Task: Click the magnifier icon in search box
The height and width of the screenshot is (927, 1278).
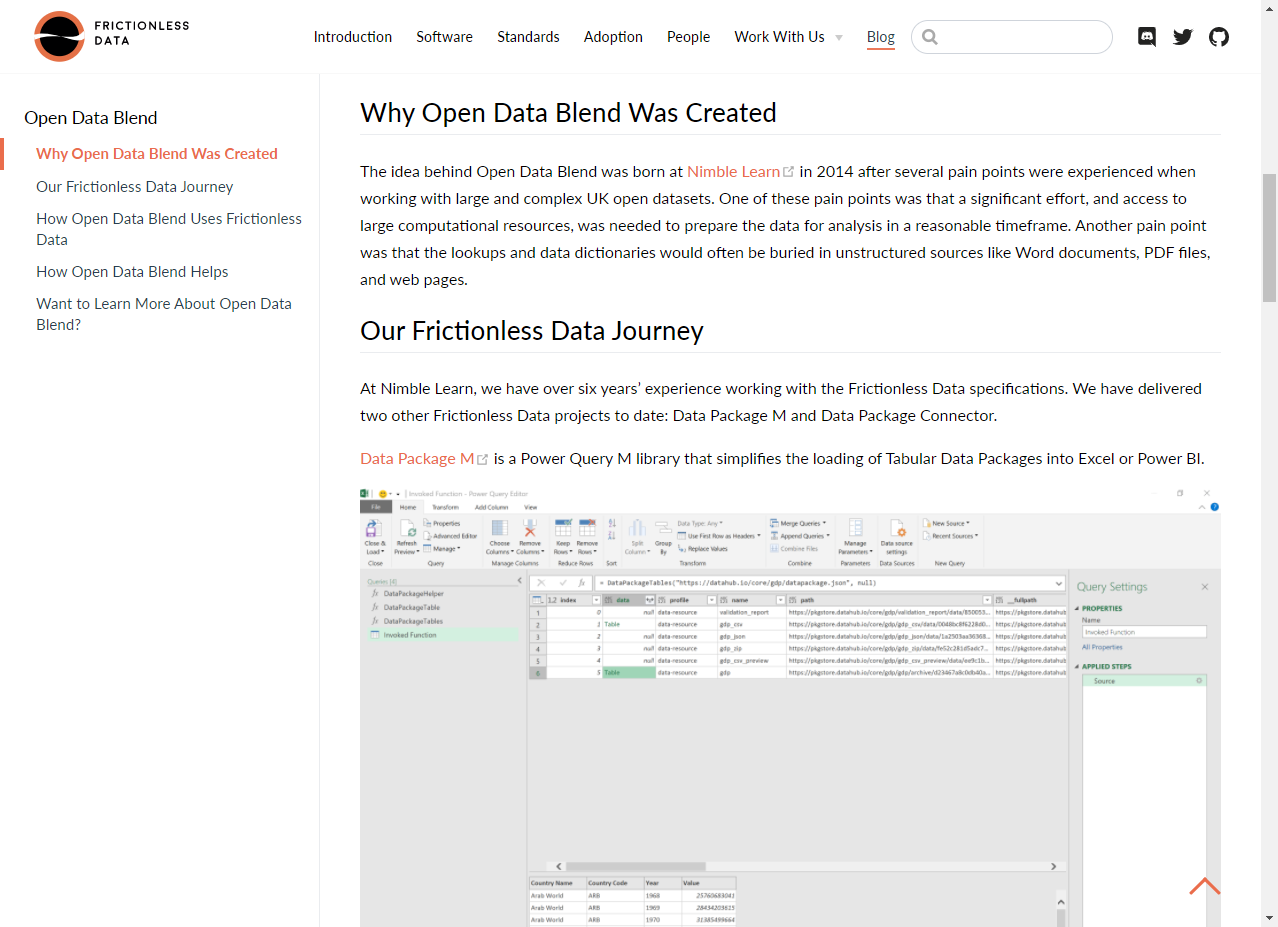Action: click(930, 37)
